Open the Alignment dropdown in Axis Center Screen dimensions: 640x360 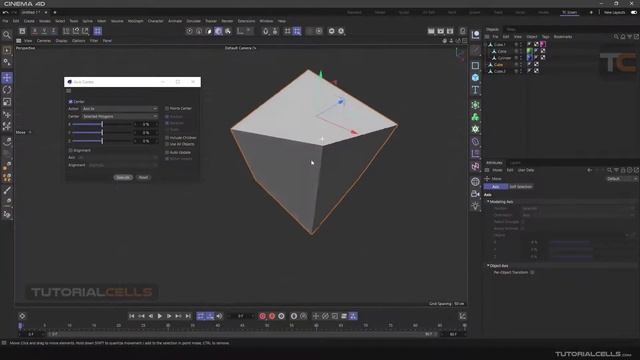point(122,165)
